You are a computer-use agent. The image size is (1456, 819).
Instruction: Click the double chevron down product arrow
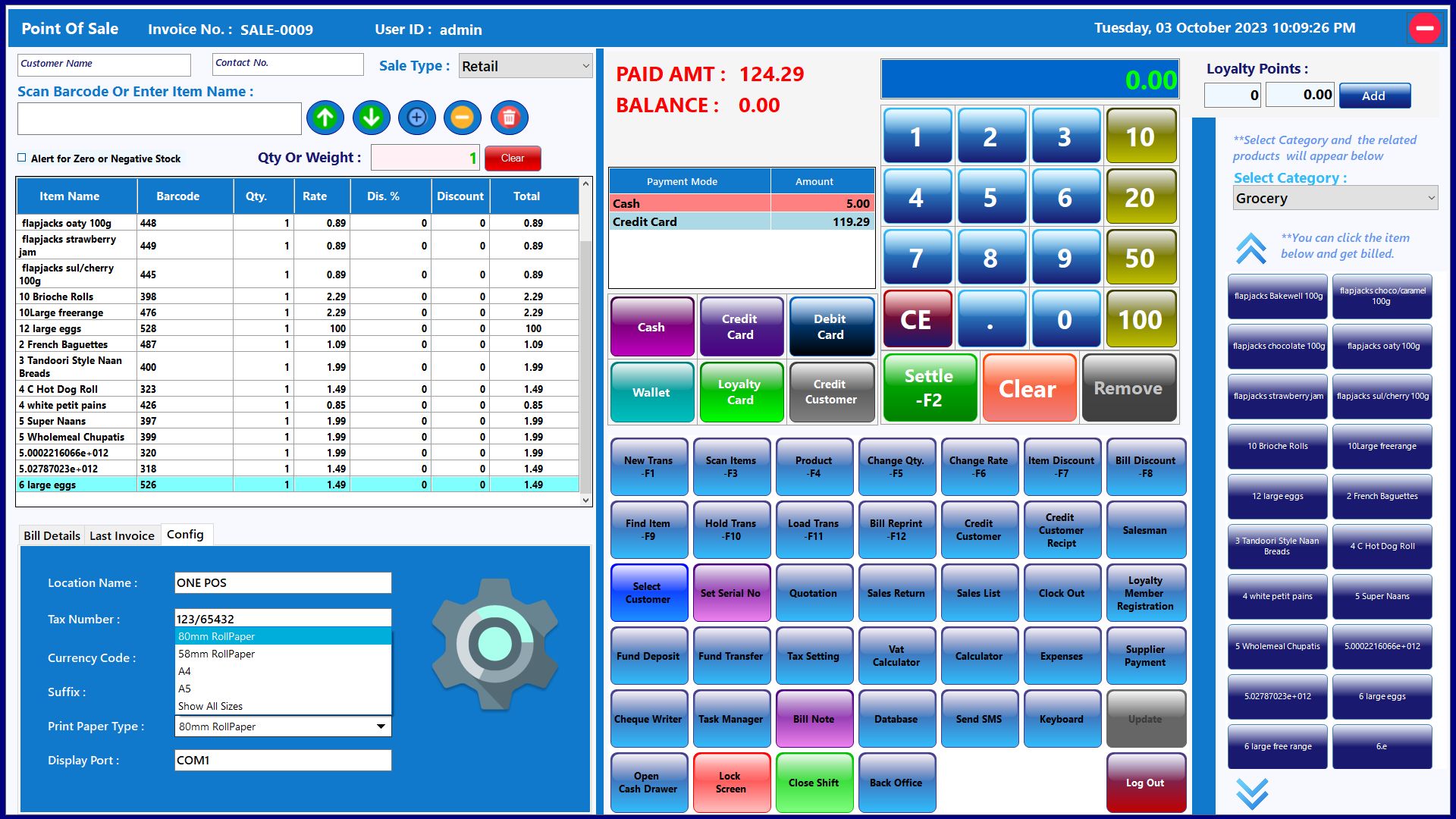click(x=1251, y=793)
